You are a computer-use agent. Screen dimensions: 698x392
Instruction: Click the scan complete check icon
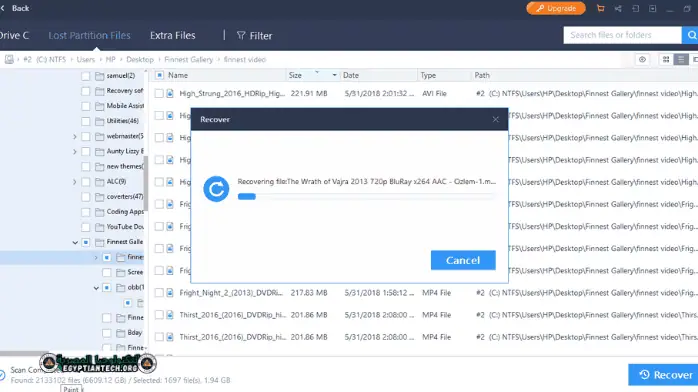click(x=3, y=375)
